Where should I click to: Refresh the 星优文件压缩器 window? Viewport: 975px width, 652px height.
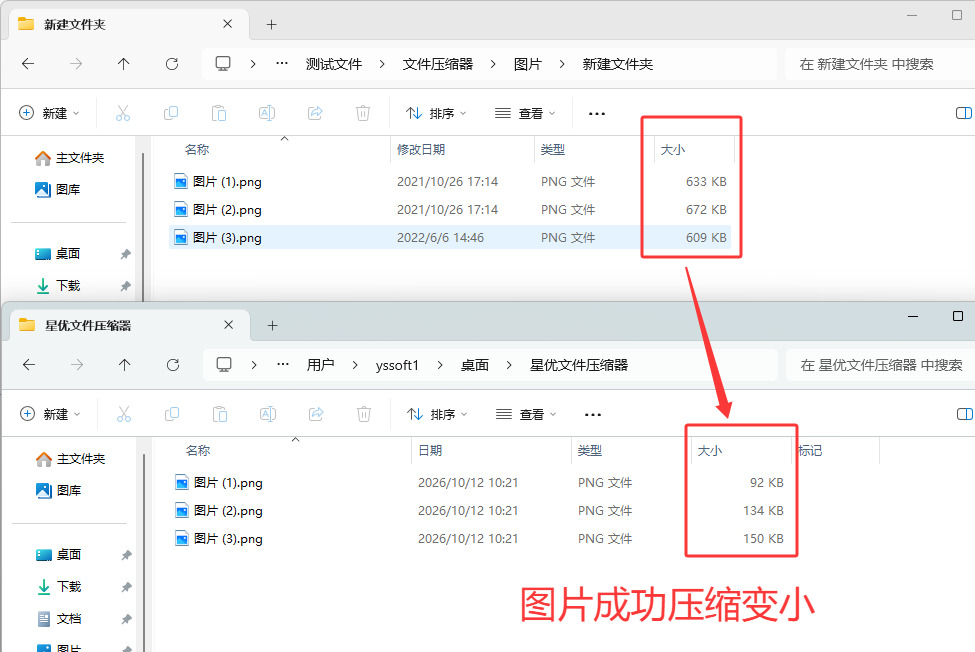[173, 365]
